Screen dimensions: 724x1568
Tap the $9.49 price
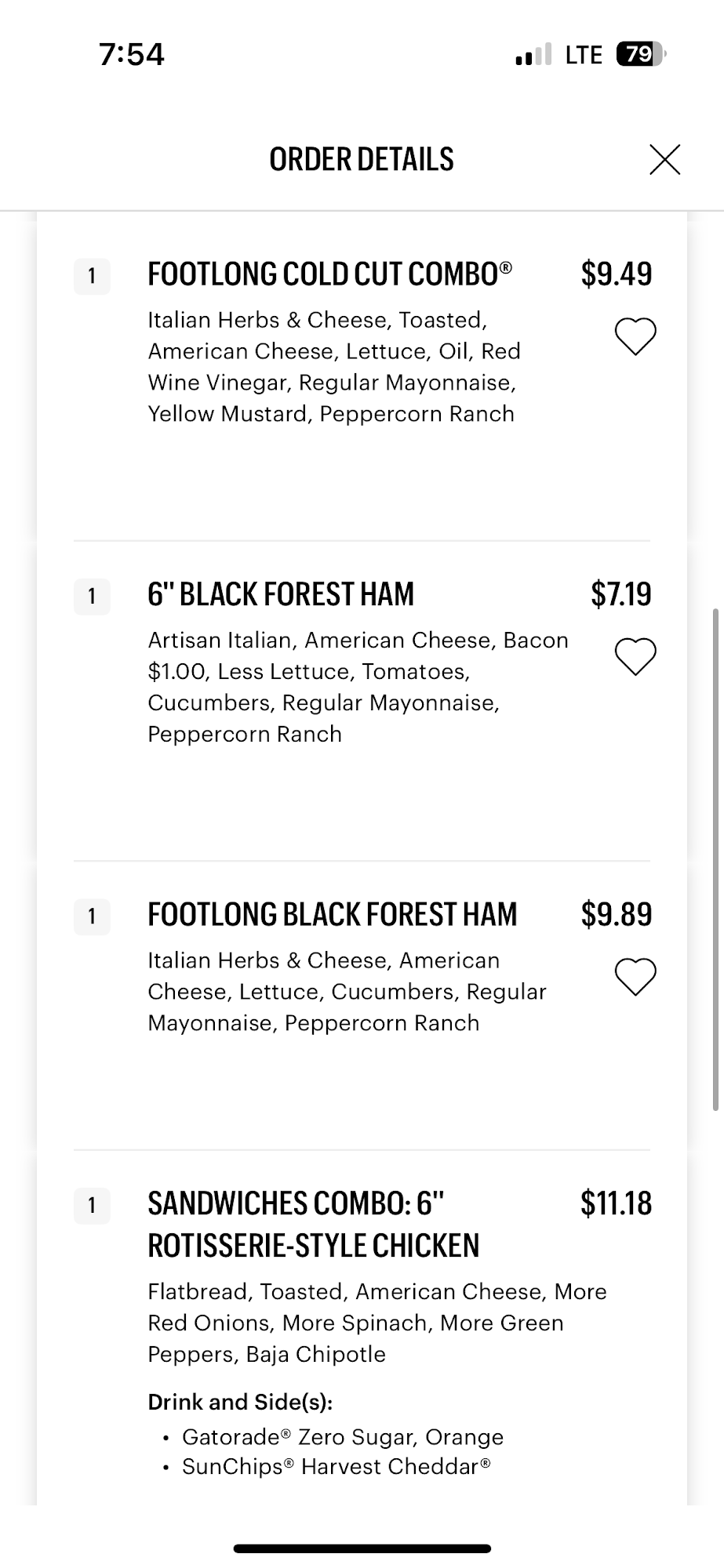point(617,274)
